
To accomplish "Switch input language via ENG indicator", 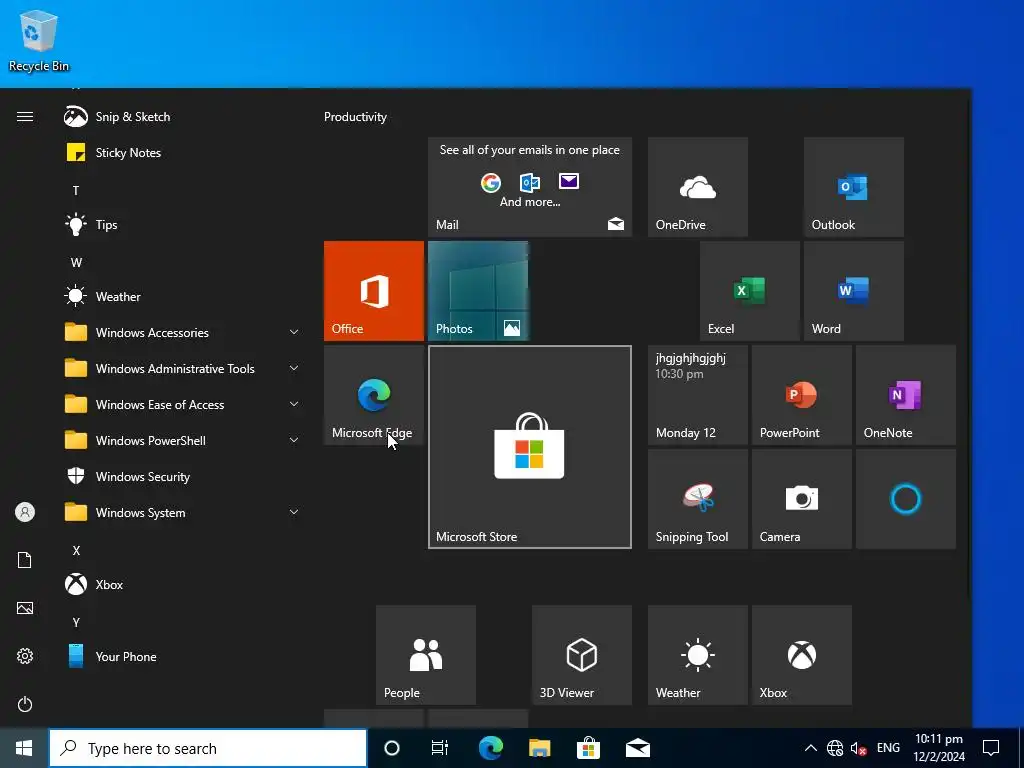I will [x=888, y=748].
